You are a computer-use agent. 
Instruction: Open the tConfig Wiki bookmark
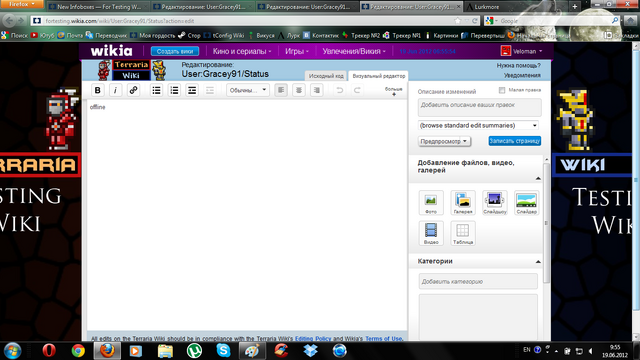click(223, 36)
